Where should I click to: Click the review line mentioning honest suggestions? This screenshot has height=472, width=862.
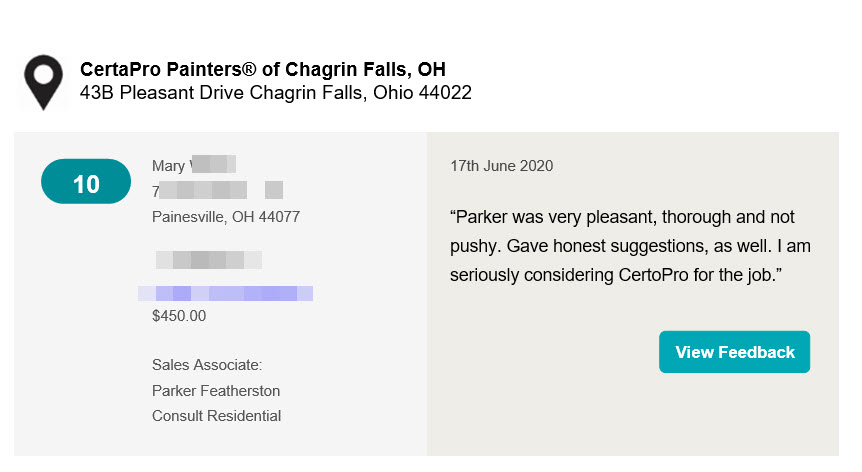click(x=630, y=246)
